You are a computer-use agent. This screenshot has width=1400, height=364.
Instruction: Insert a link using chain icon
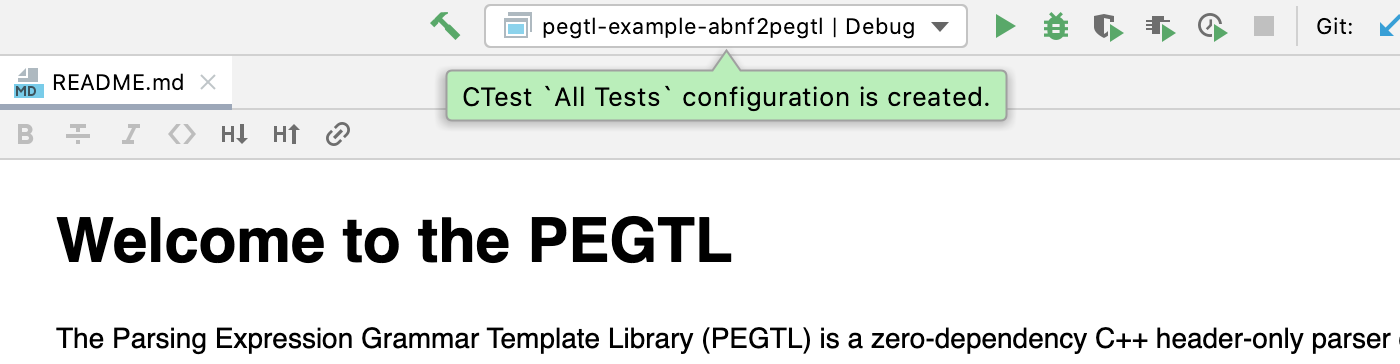coord(338,134)
